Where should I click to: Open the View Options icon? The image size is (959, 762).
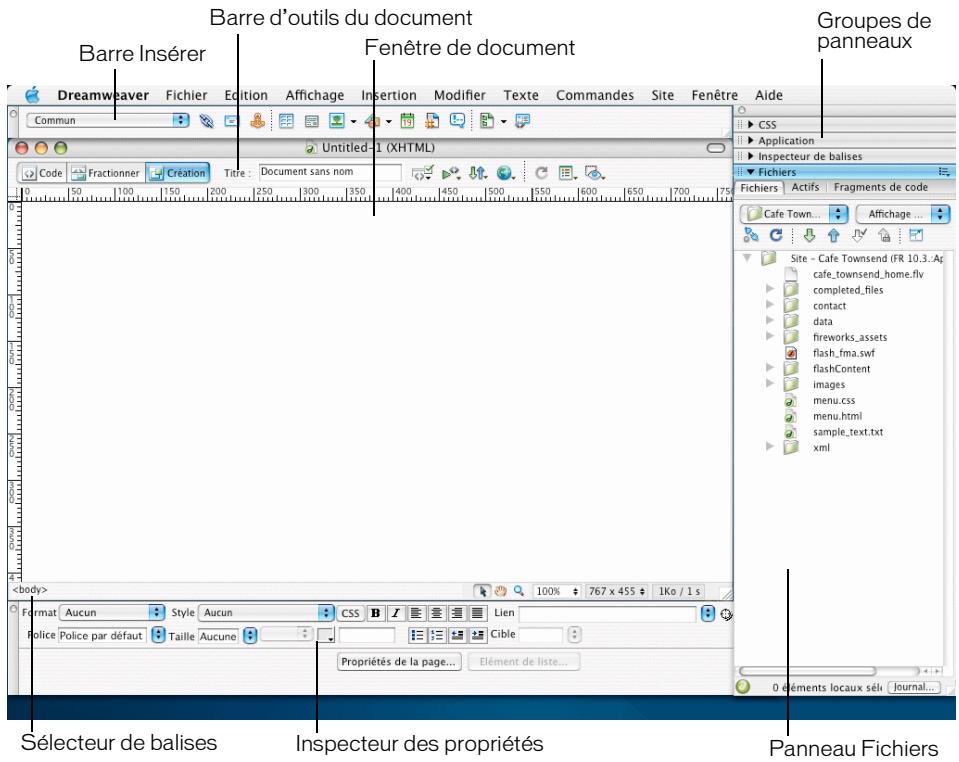click(x=567, y=173)
